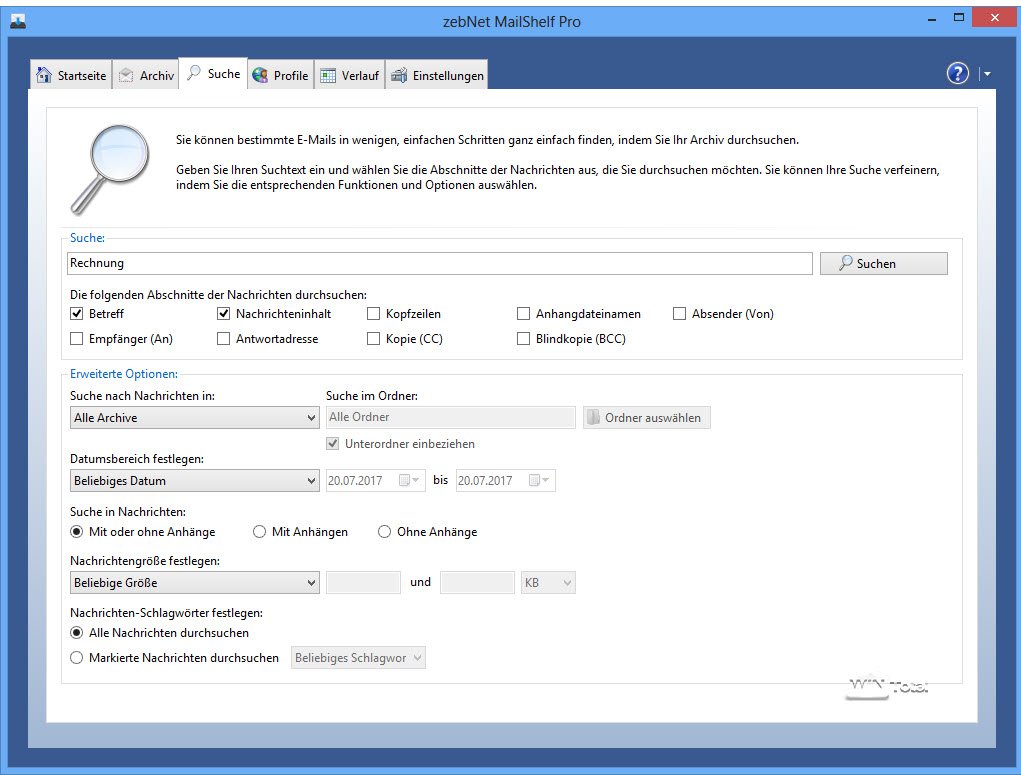Click the small arrow beside help icon
Image resolution: width=1021 pixels, height=775 pixels.
click(986, 74)
